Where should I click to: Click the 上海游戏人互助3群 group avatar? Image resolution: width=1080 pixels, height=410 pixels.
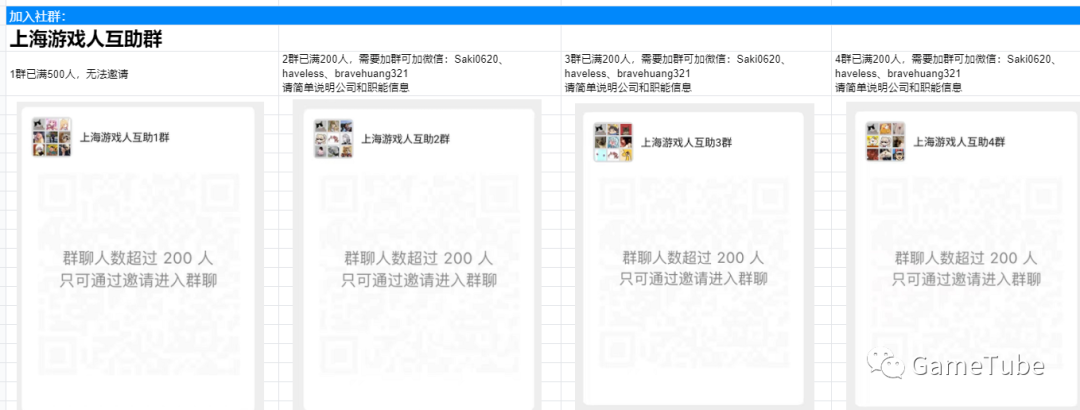(613, 143)
